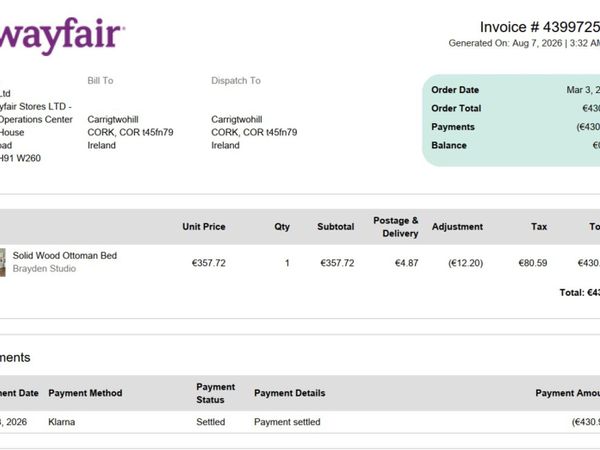Screen dimensions: 600x450
Task: Click the 'Adjustment' column header
Action: tap(457, 227)
